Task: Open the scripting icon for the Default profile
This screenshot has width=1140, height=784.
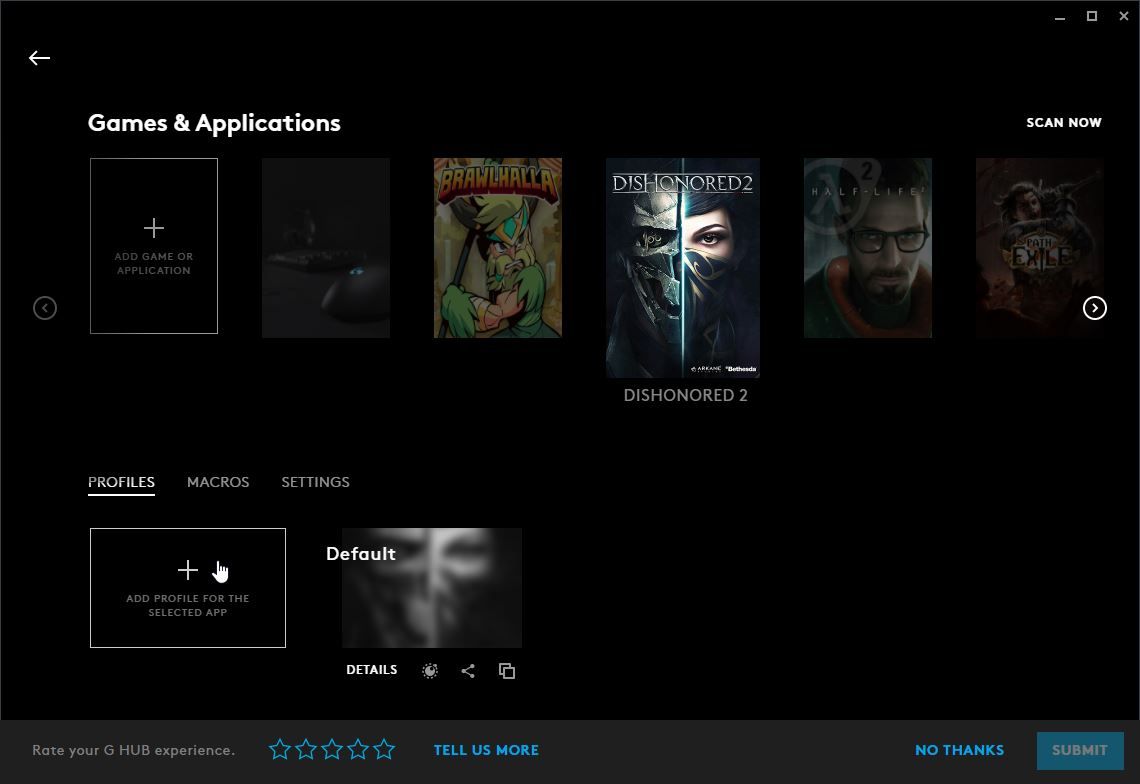Action: pyautogui.click(x=430, y=671)
